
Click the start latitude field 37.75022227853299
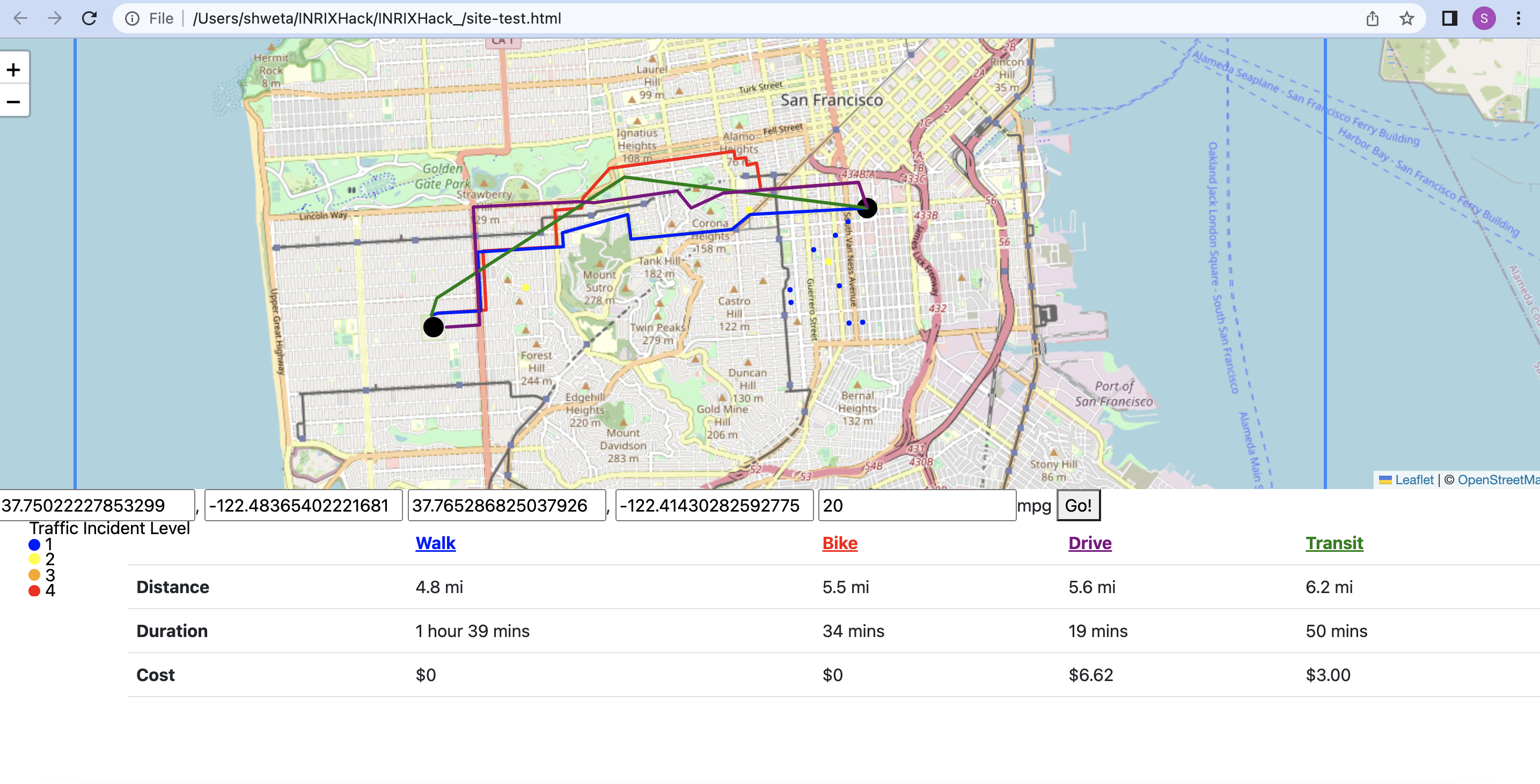pyautogui.click(x=97, y=506)
